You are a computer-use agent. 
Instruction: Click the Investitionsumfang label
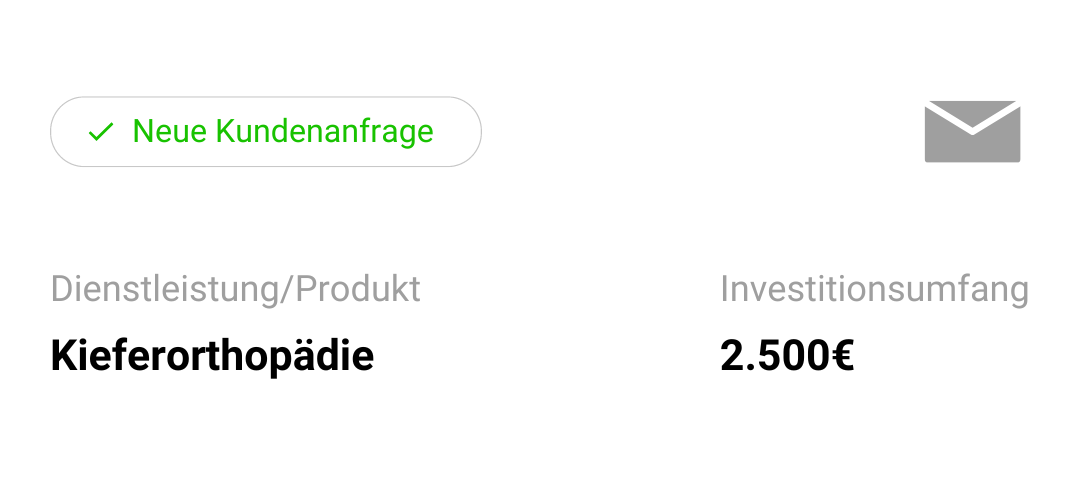[874, 289]
